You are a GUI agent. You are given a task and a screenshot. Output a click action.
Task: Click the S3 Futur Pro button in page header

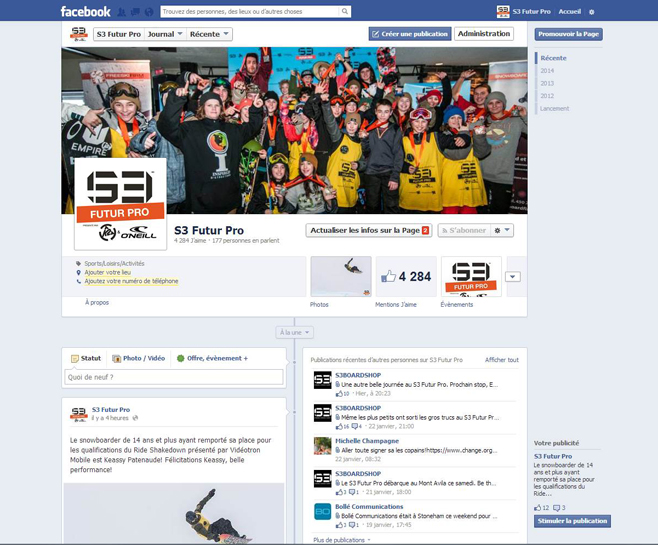pyautogui.click(x=119, y=34)
